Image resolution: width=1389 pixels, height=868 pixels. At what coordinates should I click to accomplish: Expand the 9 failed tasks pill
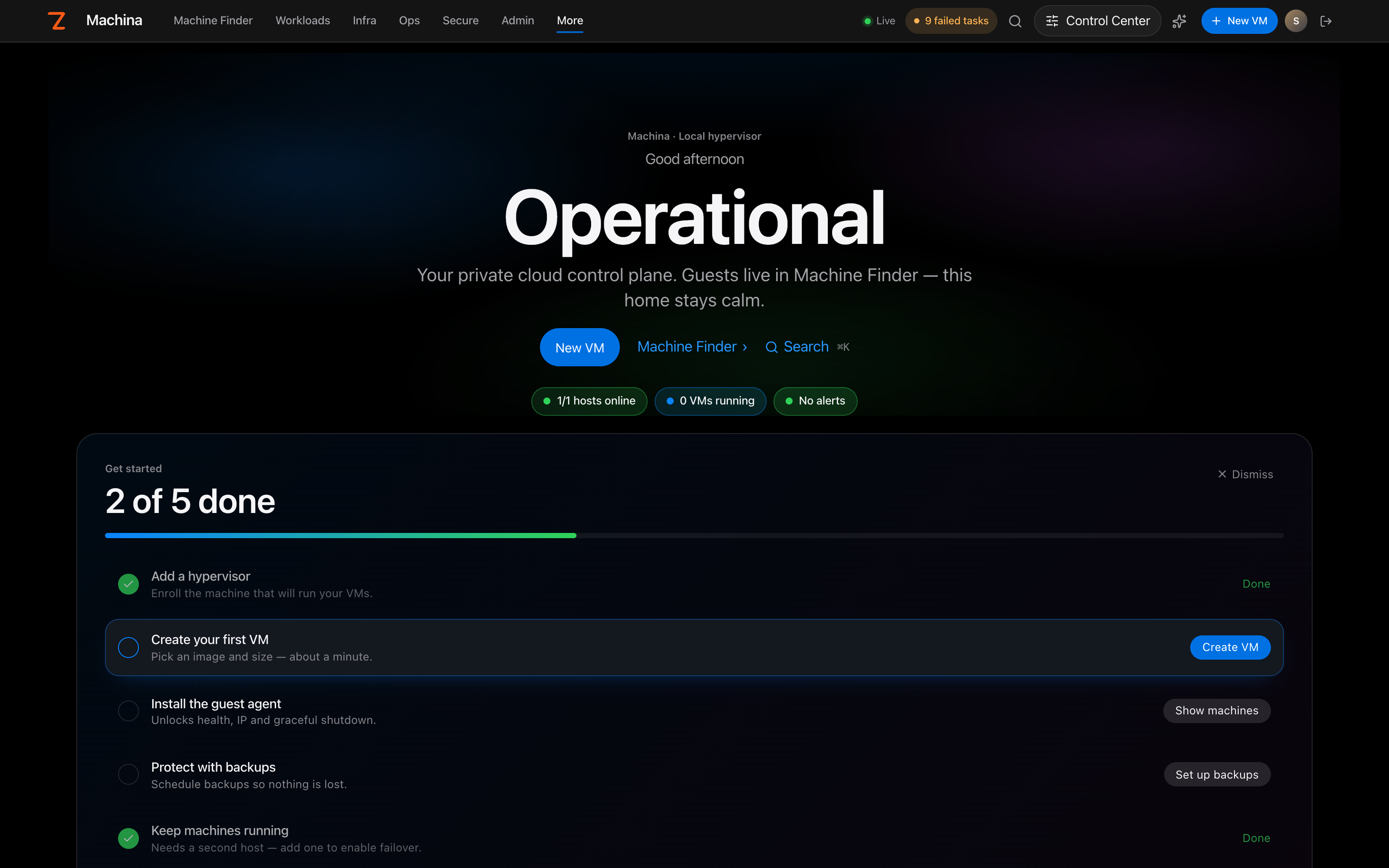pos(951,21)
